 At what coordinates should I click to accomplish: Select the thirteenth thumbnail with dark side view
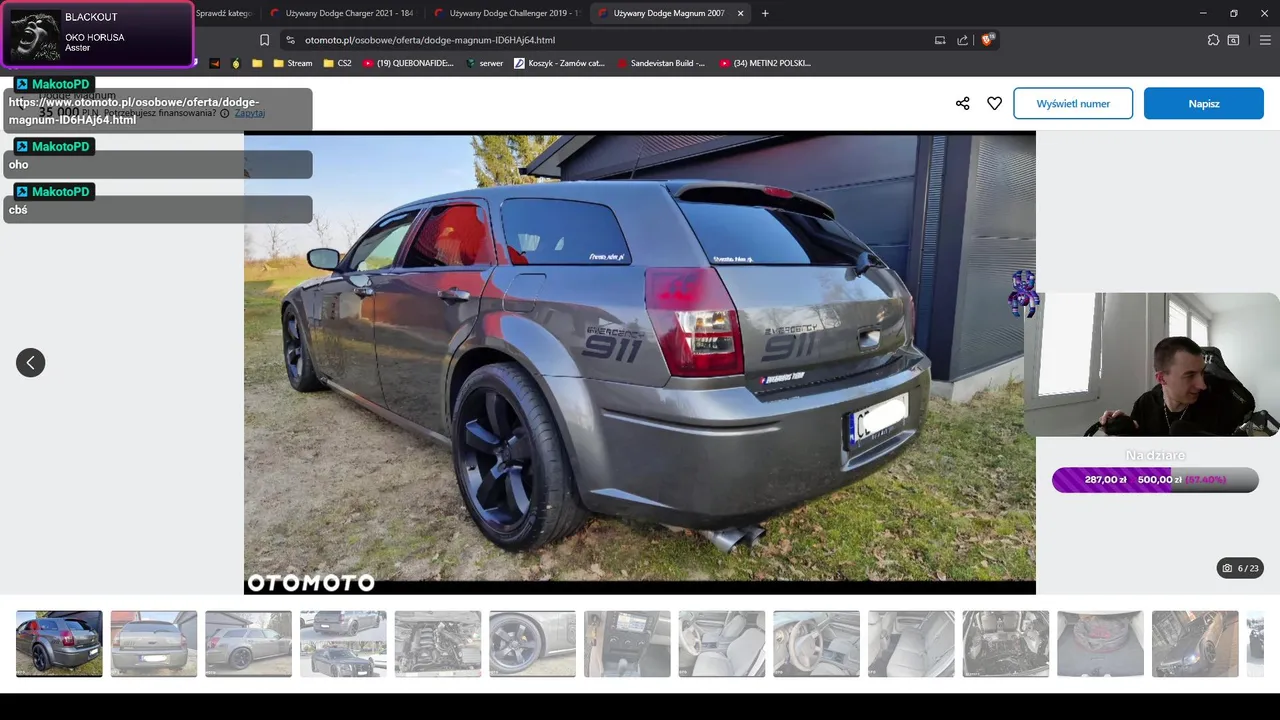pyautogui.click(x=1195, y=643)
